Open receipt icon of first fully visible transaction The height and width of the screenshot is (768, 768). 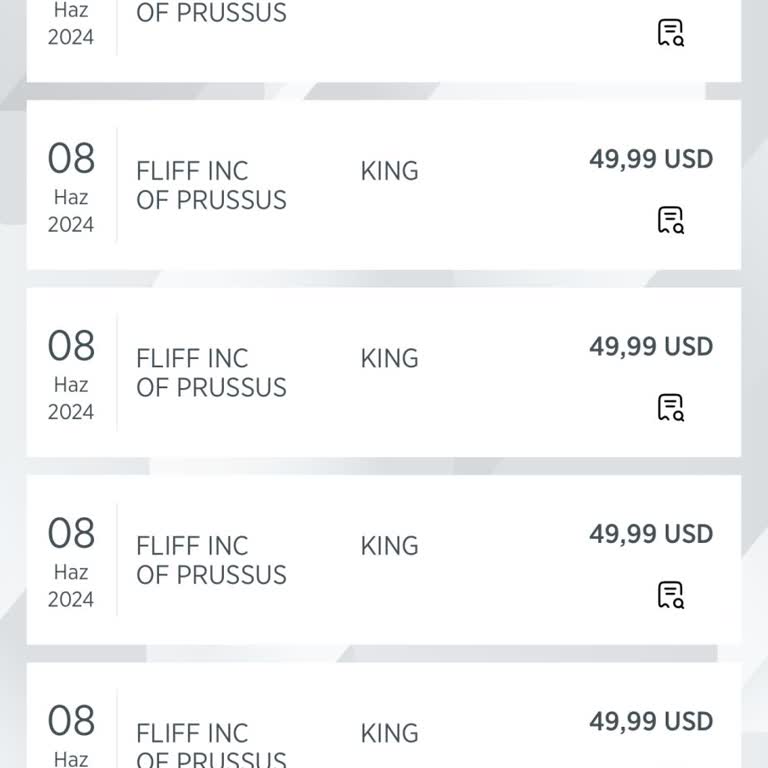click(x=670, y=220)
